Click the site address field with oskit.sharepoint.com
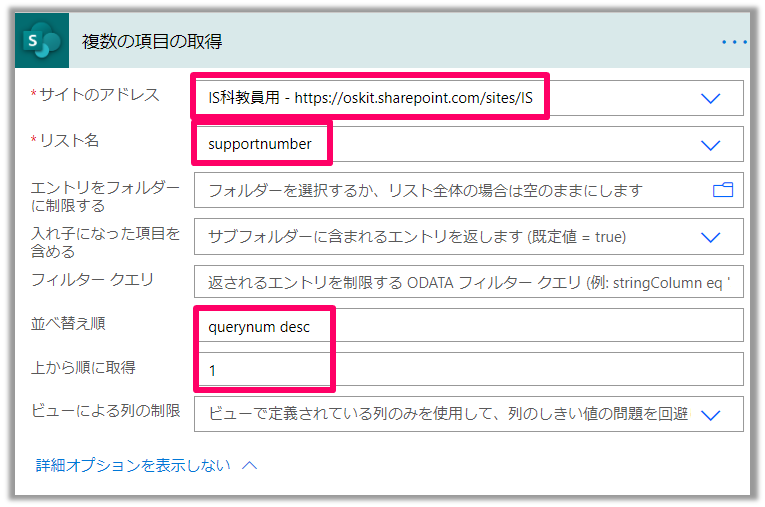 coord(468,98)
